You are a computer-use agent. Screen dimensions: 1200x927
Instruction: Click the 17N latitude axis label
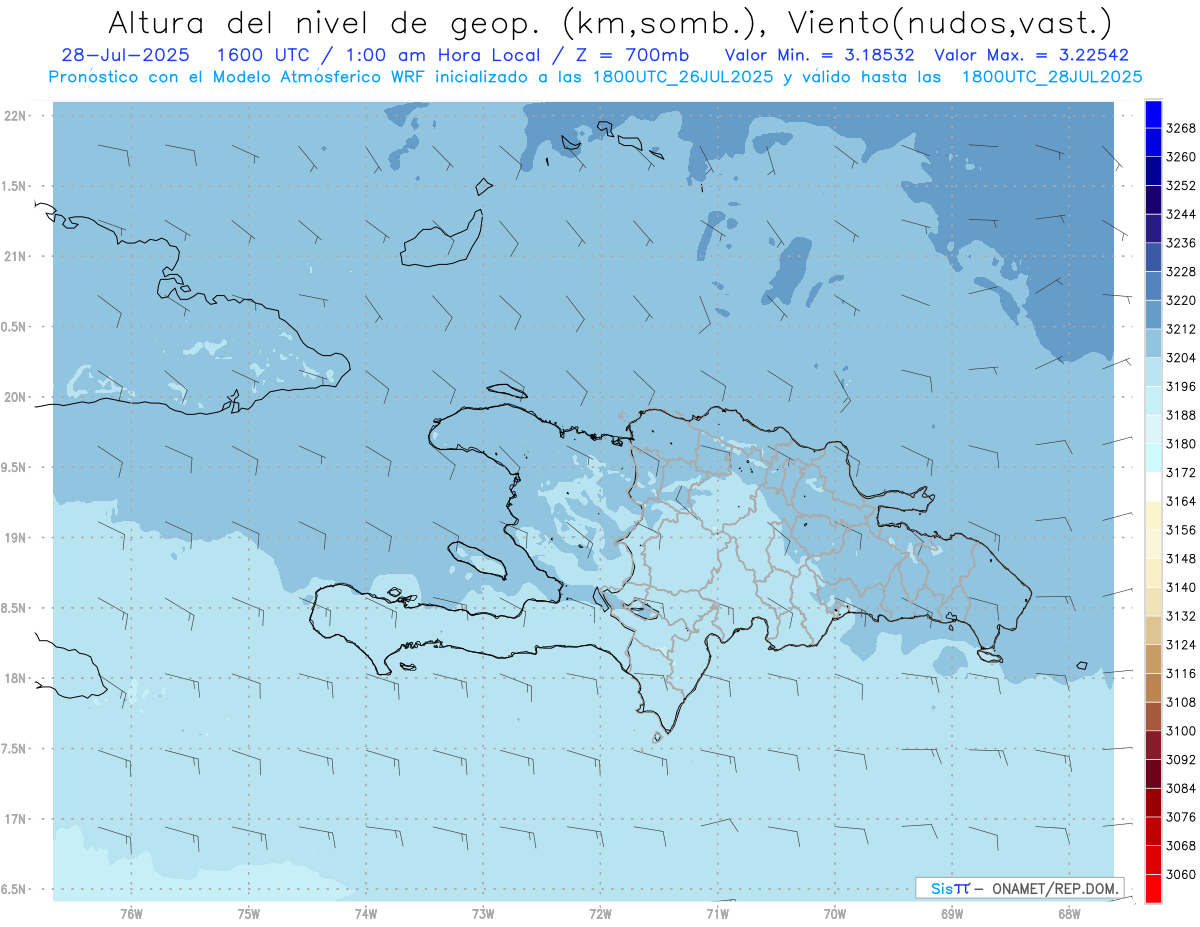pyautogui.click(x=16, y=819)
